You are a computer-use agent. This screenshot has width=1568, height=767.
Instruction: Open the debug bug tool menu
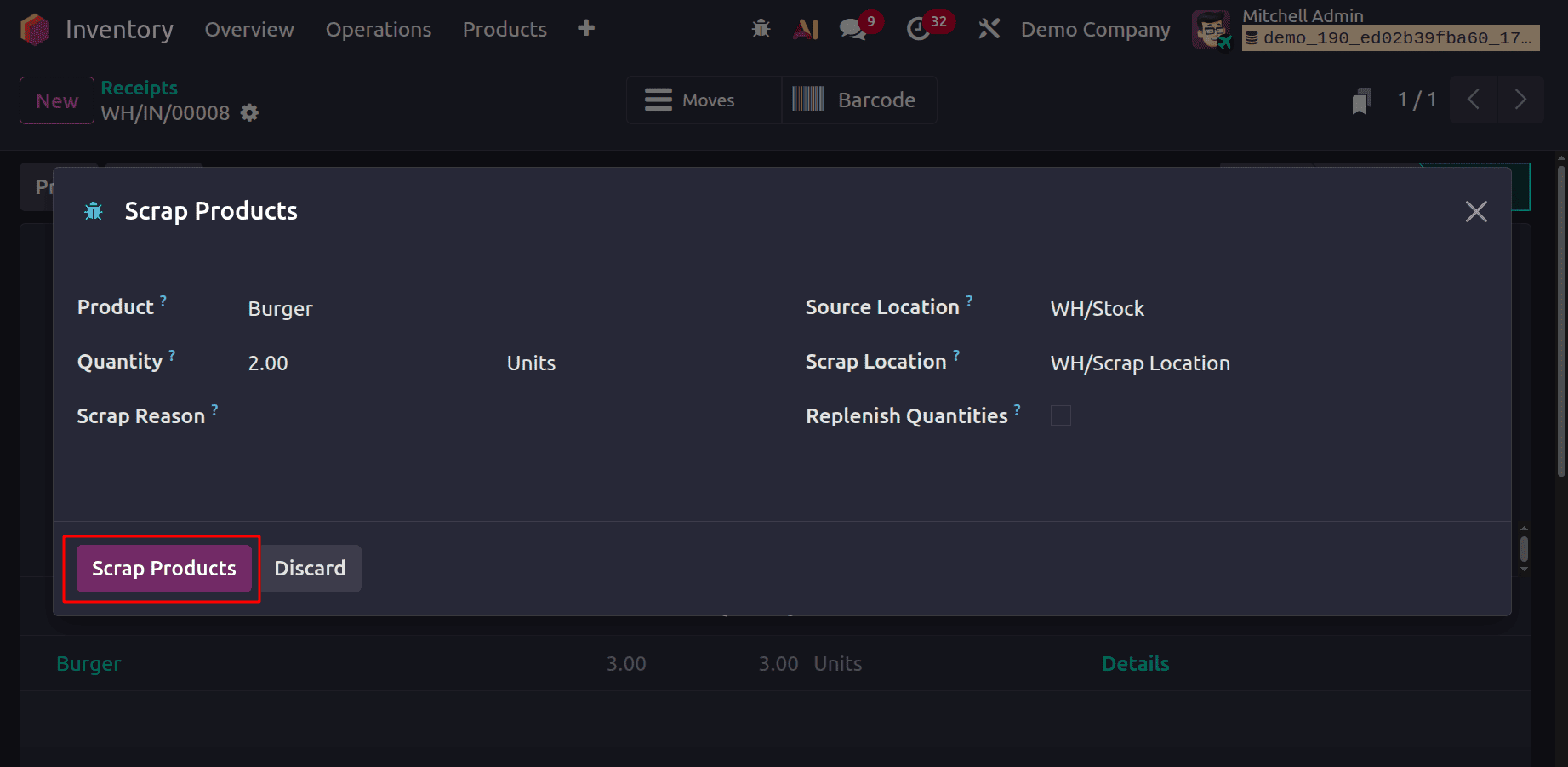[x=760, y=28]
